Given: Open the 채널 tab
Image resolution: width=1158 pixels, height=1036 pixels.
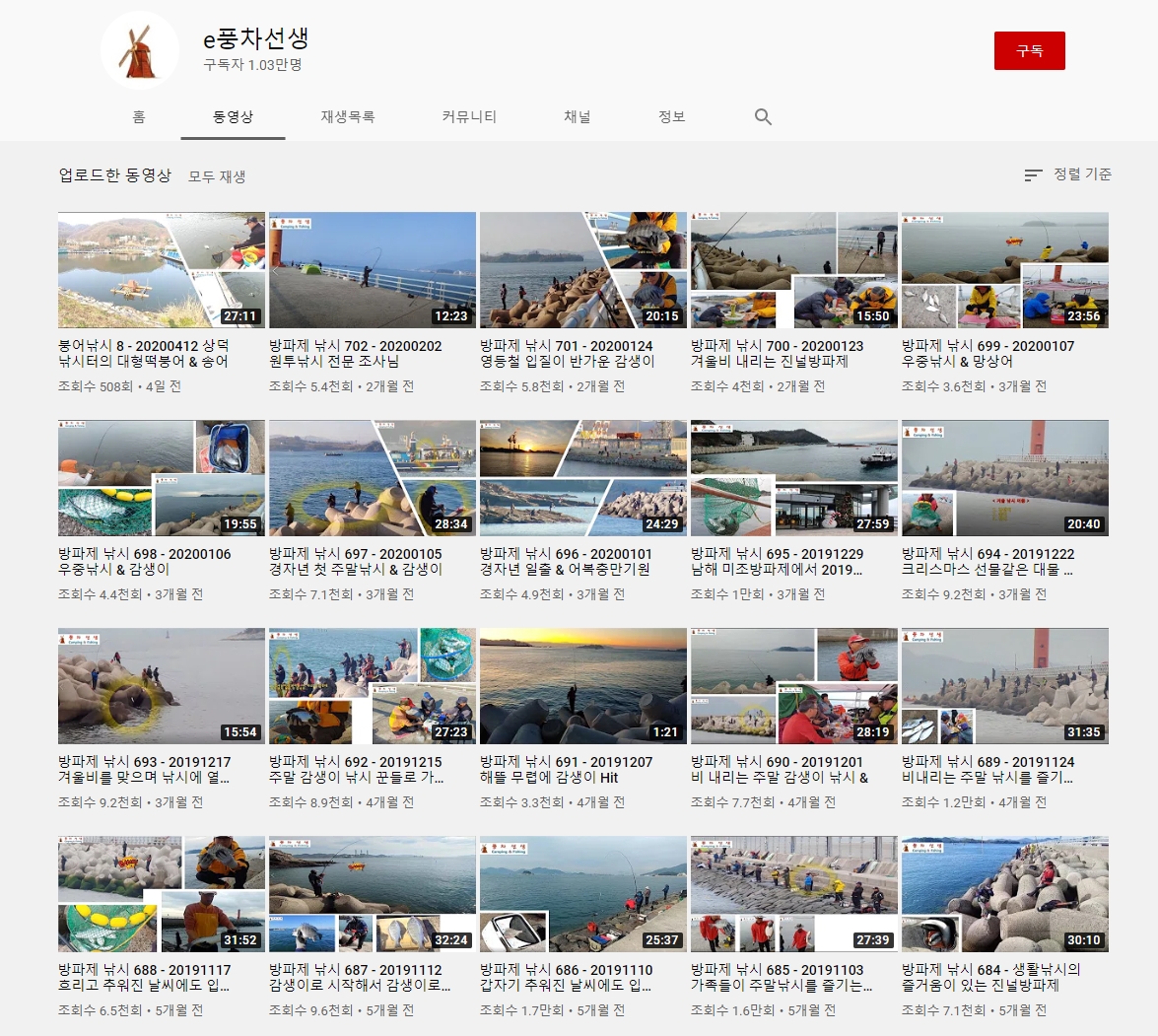Looking at the screenshot, I should tap(577, 116).
